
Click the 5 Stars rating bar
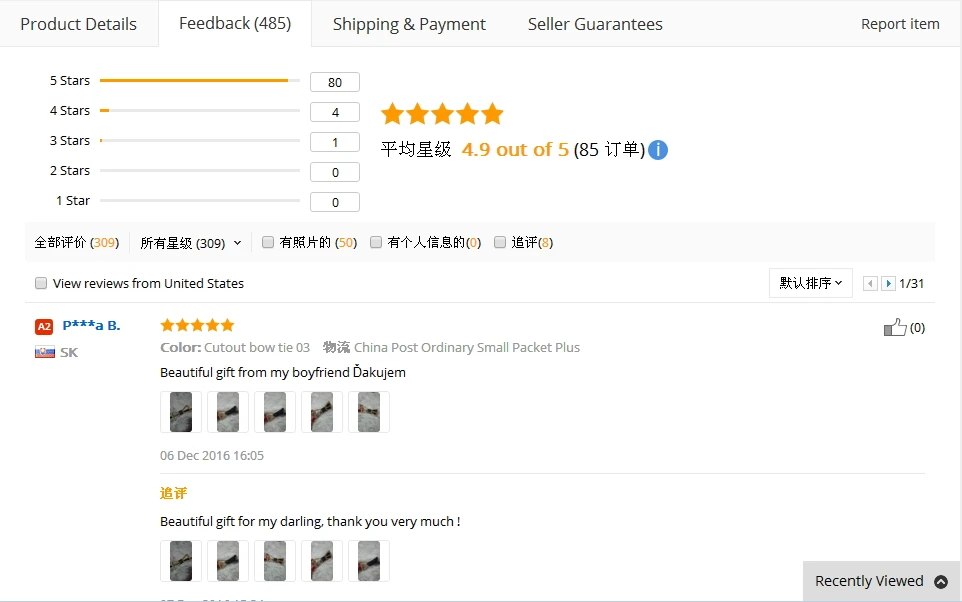click(x=200, y=80)
